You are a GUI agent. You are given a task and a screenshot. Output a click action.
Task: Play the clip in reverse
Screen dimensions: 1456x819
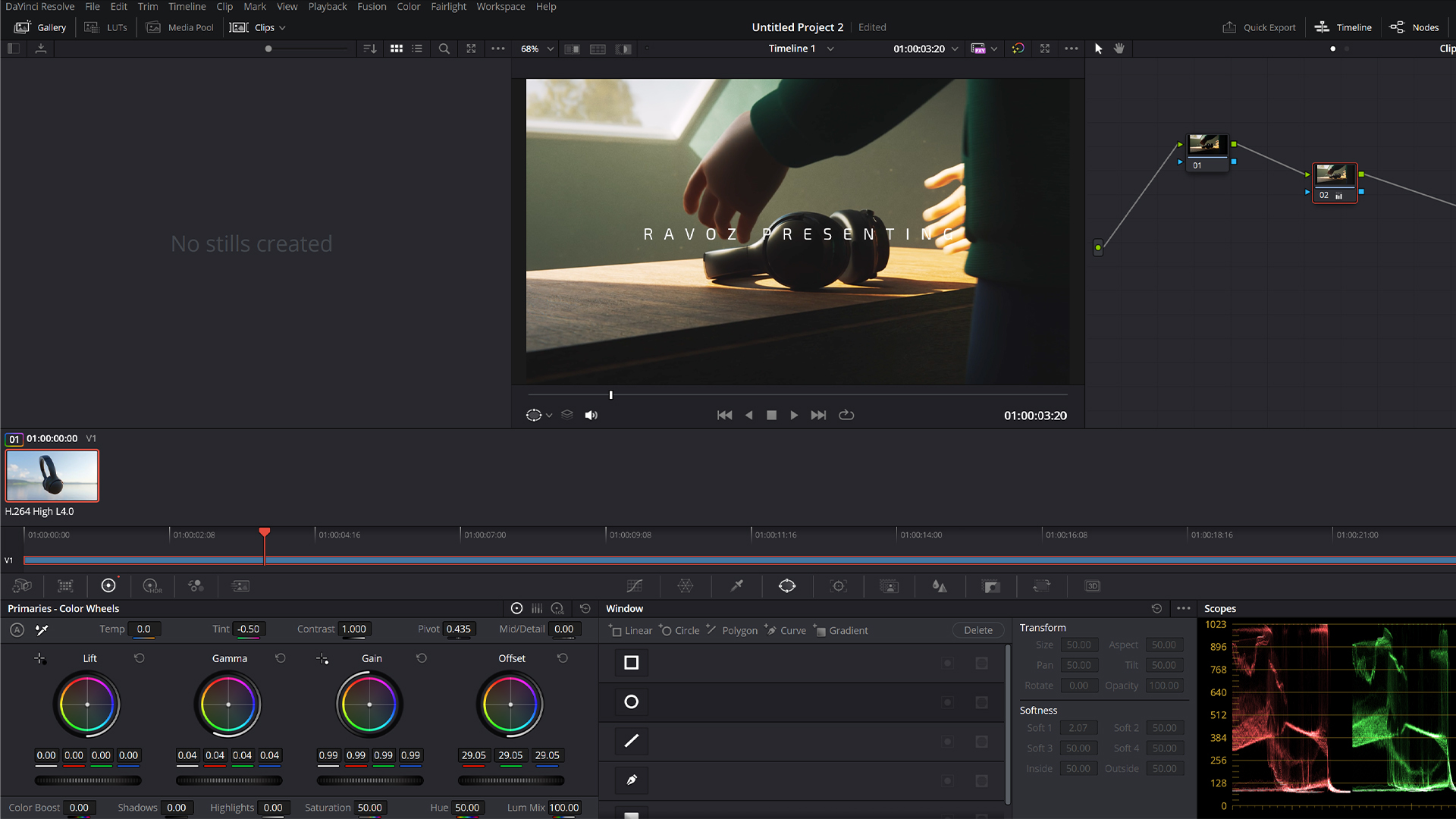pyautogui.click(x=749, y=415)
